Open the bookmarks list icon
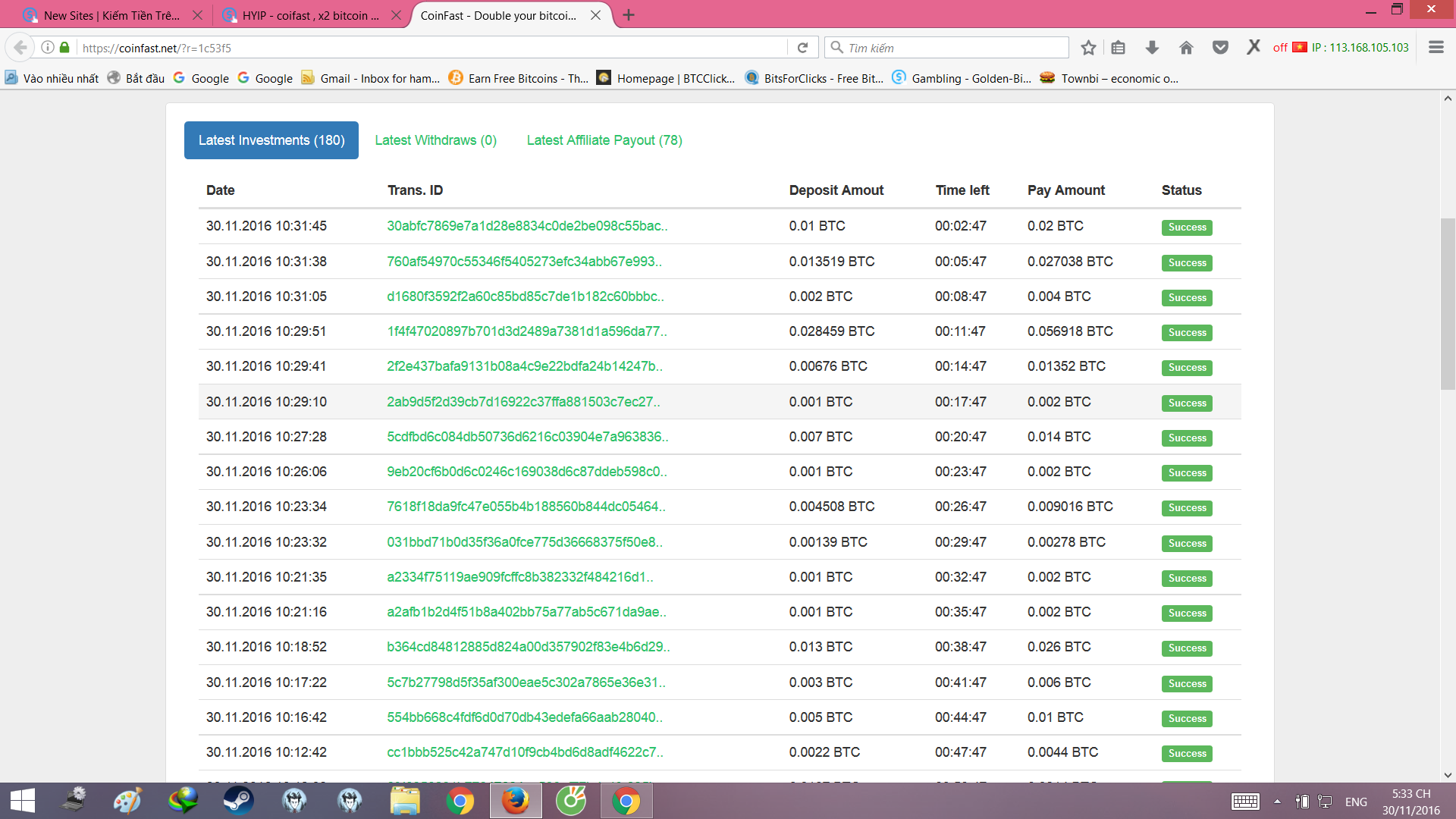 [1118, 48]
